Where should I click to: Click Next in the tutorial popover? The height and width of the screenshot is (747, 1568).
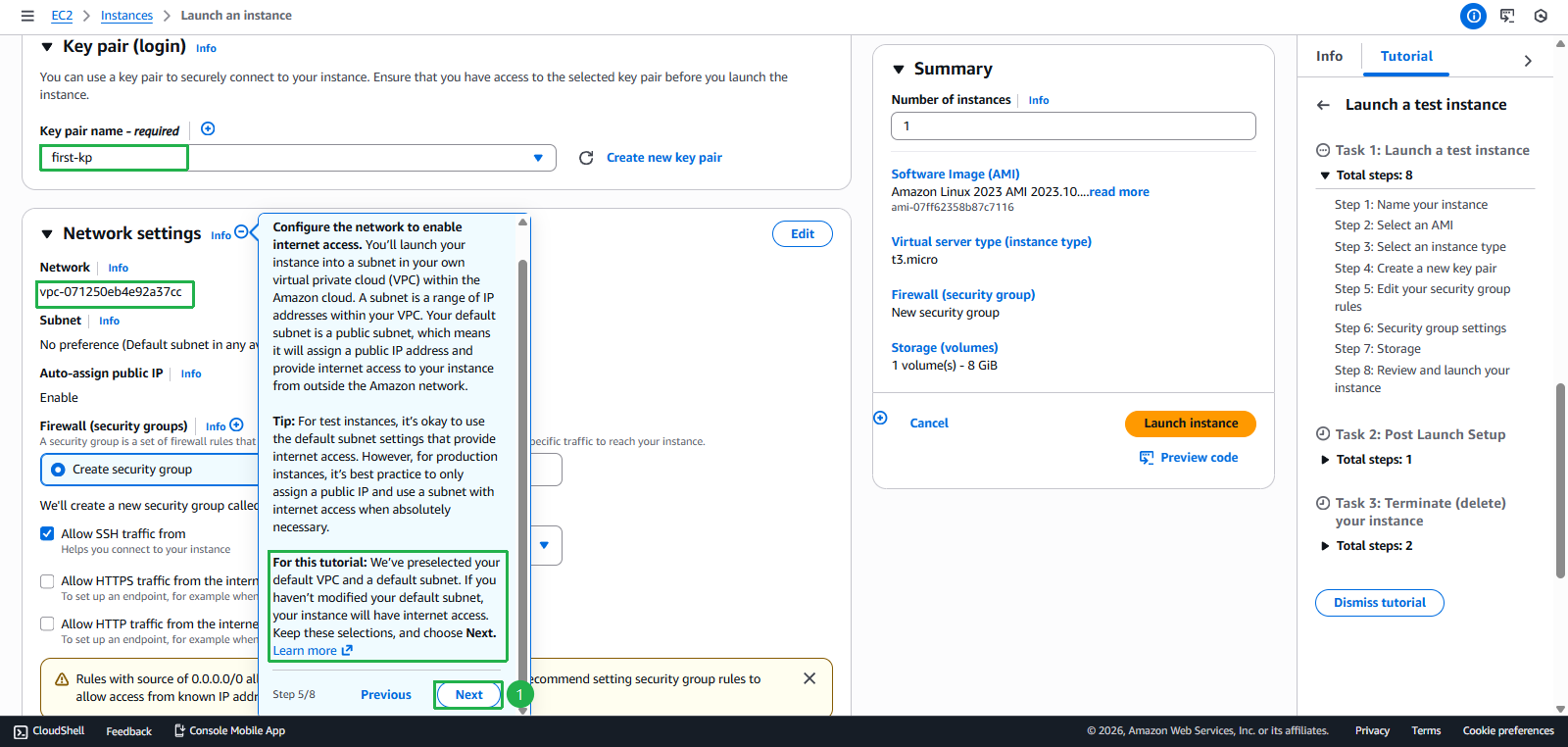point(468,695)
